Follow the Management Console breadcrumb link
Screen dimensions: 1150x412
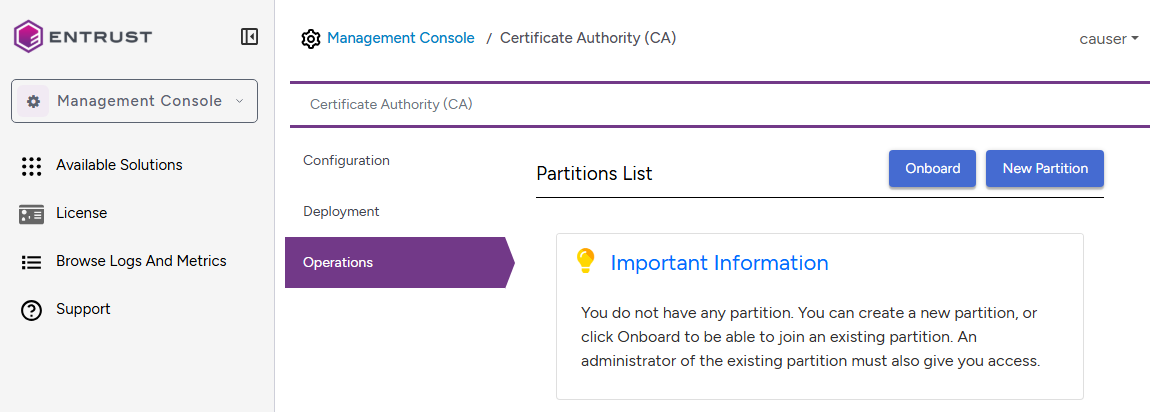[x=401, y=38]
